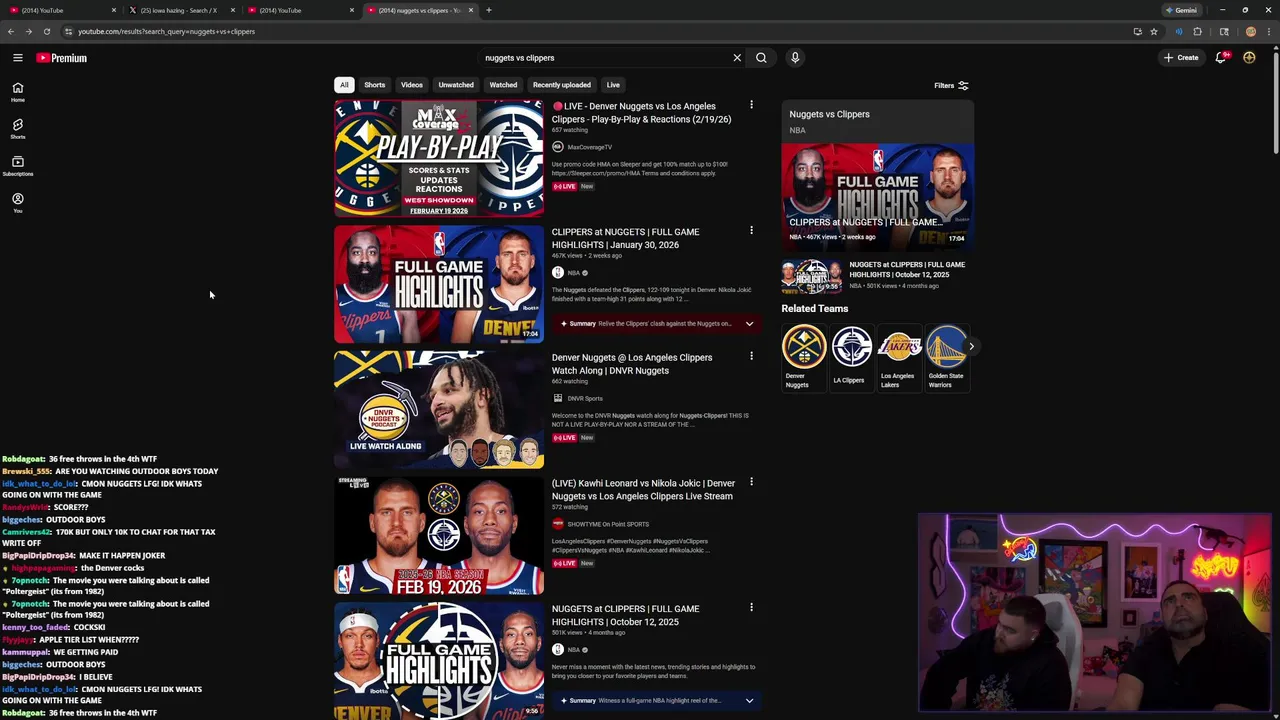Select the Shorts filter chip
The width and height of the screenshot is (1280, 720).
(x=375, y=85)
